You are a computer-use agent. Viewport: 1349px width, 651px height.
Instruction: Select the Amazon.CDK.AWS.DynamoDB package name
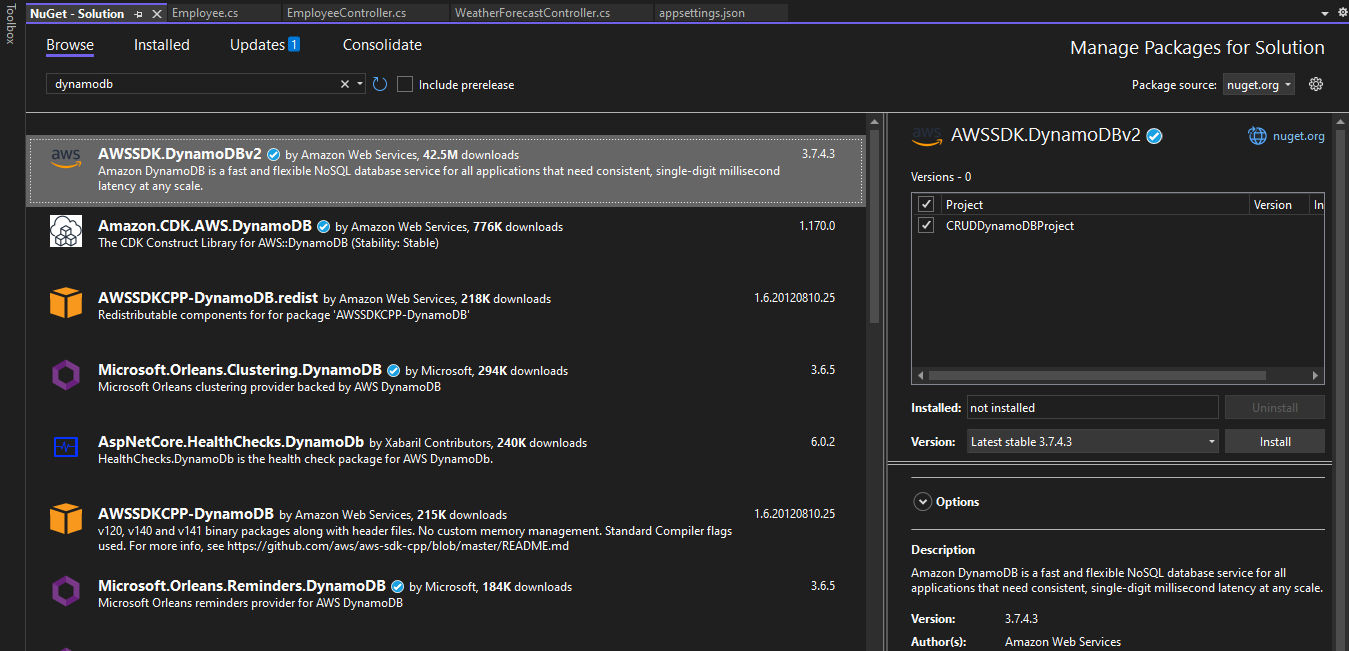(x=205, y=226)
